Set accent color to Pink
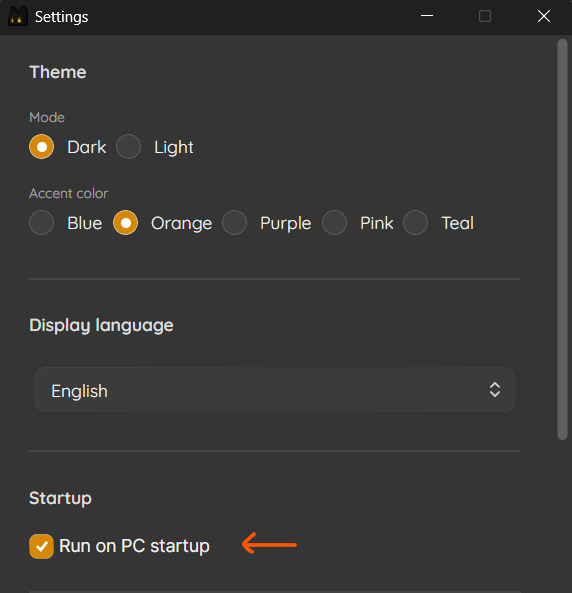This screenshot has height=593, width=572. click(334, 223)
